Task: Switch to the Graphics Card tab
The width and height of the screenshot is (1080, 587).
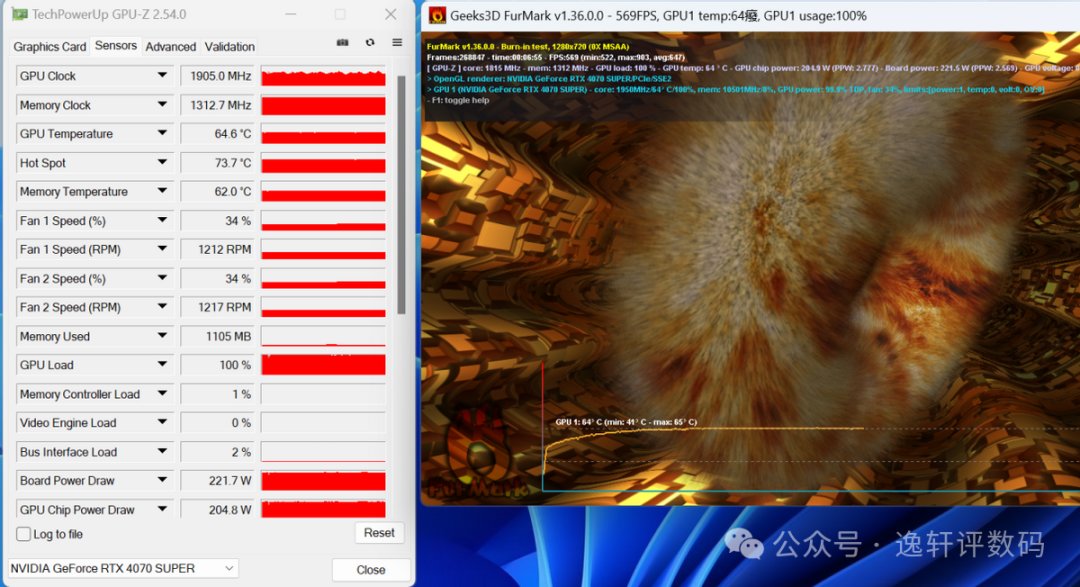Action: coord(50,46)
